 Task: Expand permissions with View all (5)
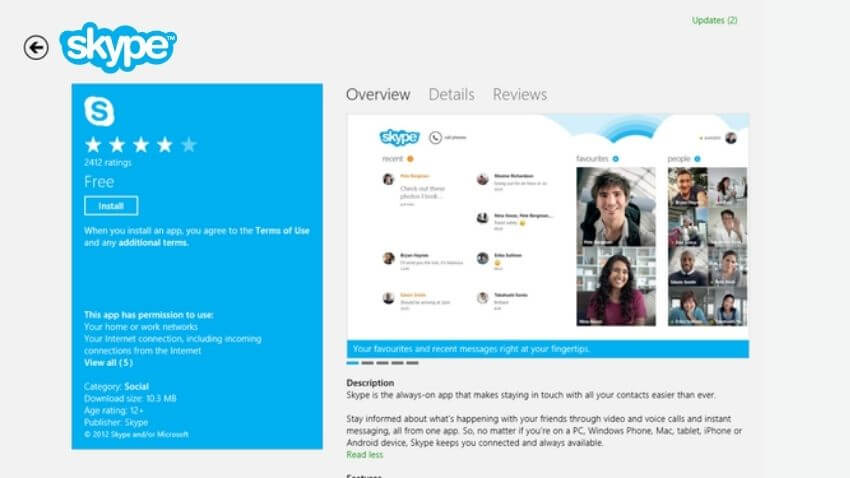click(x=108, y=363)
